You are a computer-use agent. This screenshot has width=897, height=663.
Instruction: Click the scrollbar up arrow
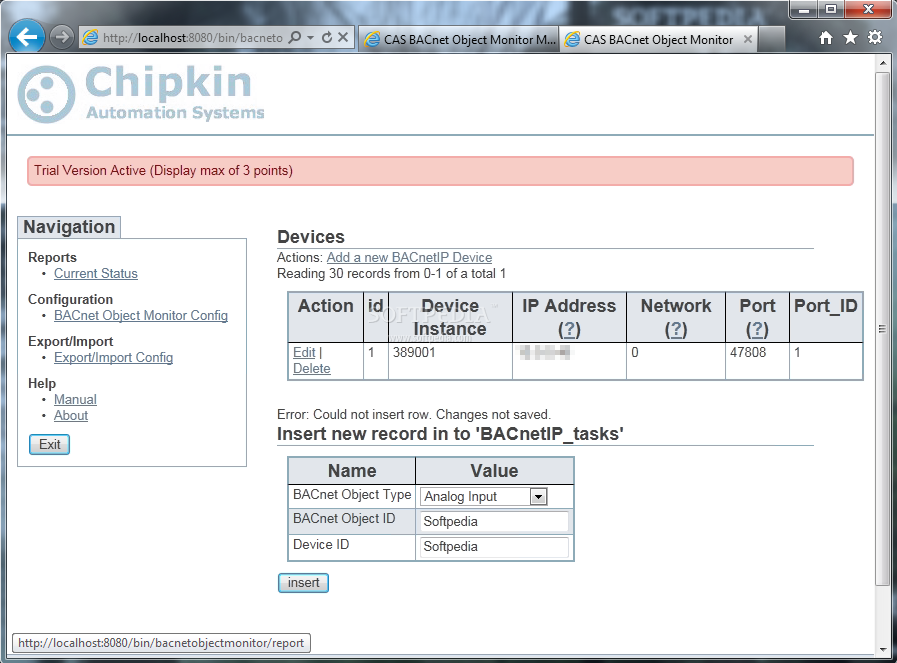point(883,63)
